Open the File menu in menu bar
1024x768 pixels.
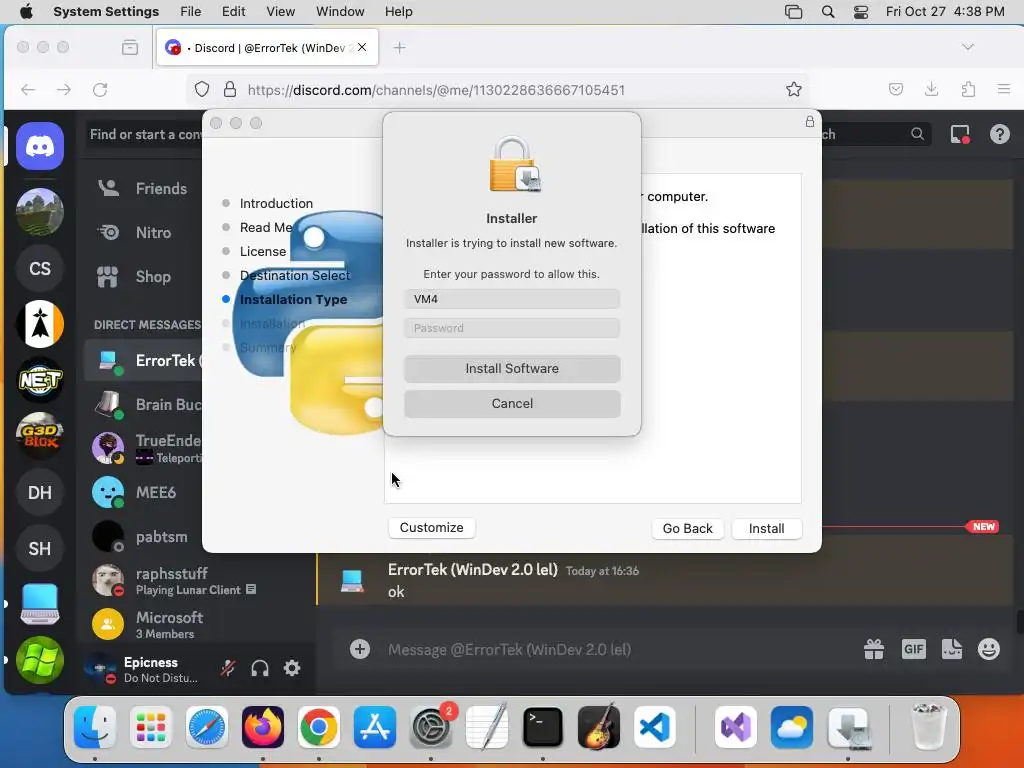point(191,12)
